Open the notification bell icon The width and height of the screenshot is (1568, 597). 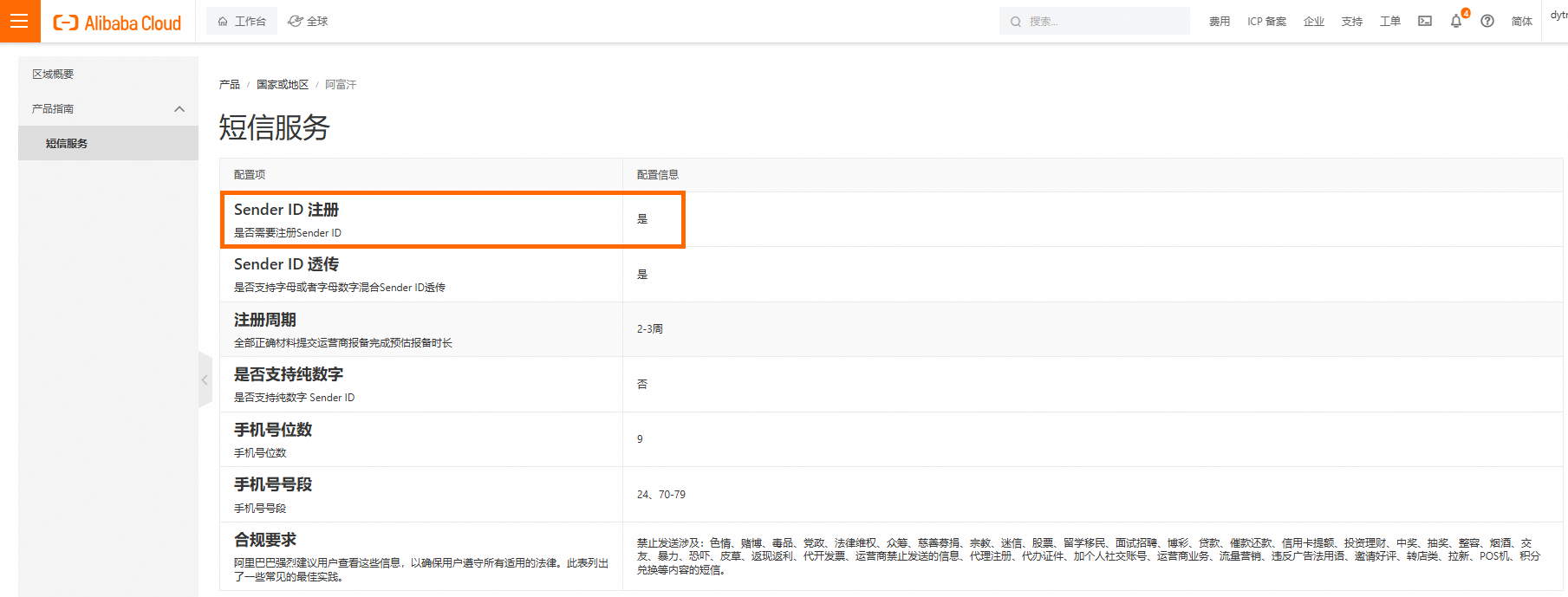point(1456,21)
